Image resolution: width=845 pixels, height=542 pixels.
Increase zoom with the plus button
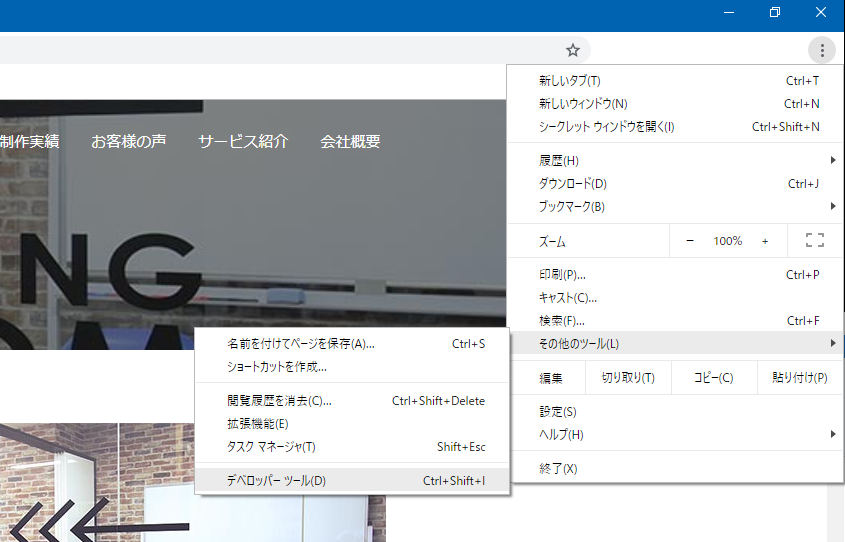click(765, 241)
